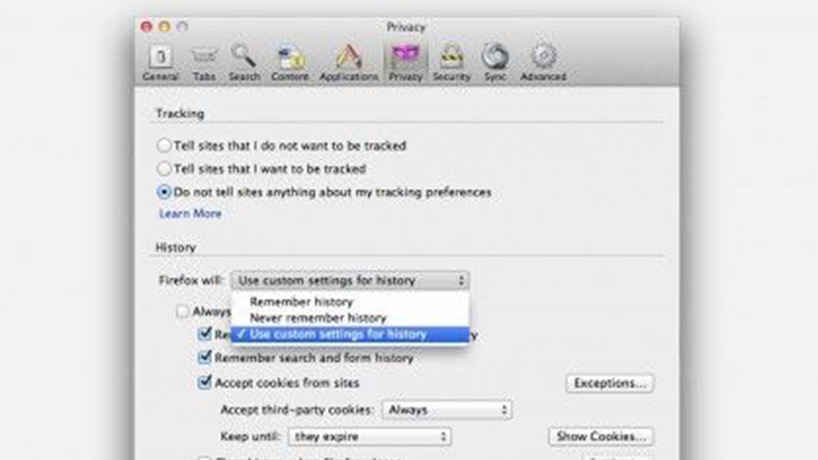Click the 'Learn More' link
The image size is (818, 460).
click(x=190, y=214)
